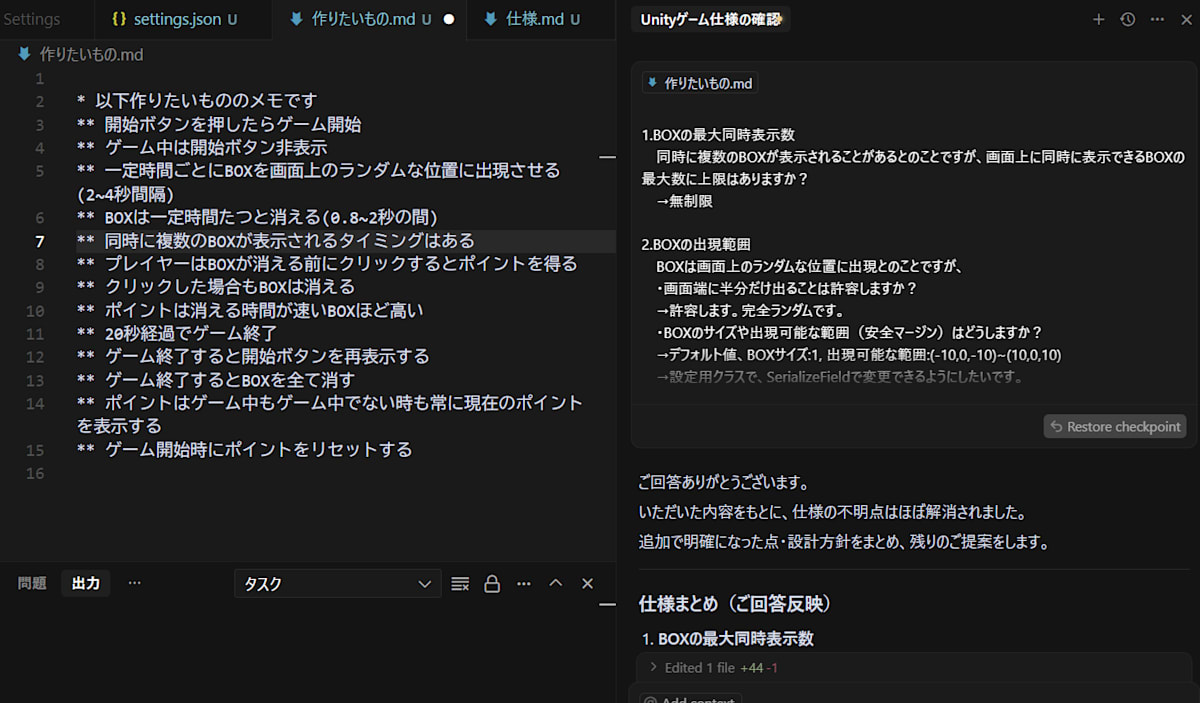The width and height of the screenshot is (1200, 703).
Task: Click the 作りたいもの.md attachment chip in chat
Action: coord(700,83)
